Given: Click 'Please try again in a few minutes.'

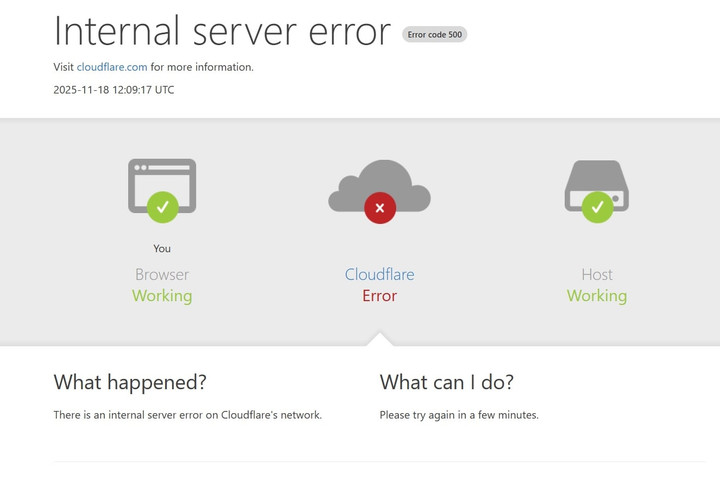Looking at the screenshot, I should pos(459,415).
